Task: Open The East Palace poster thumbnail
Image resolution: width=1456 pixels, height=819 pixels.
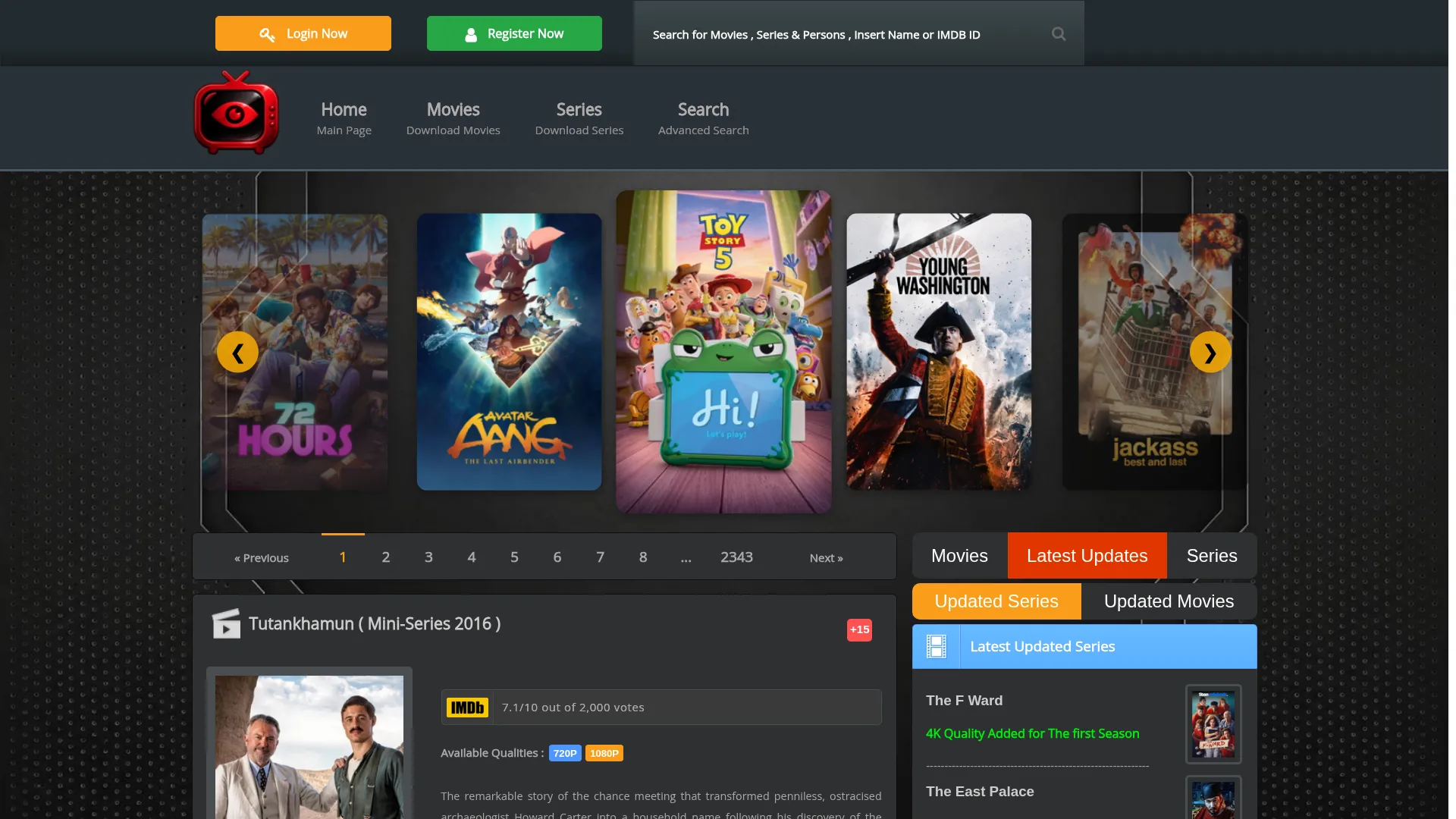Action: tap(1213, 799)
